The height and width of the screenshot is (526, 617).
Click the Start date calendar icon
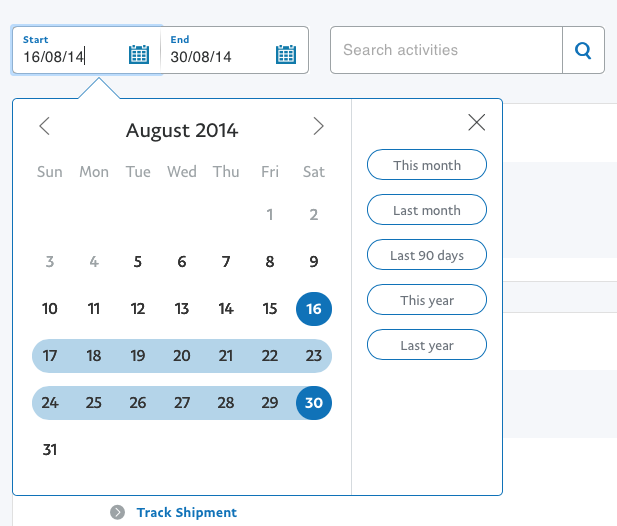click(139, 55)
